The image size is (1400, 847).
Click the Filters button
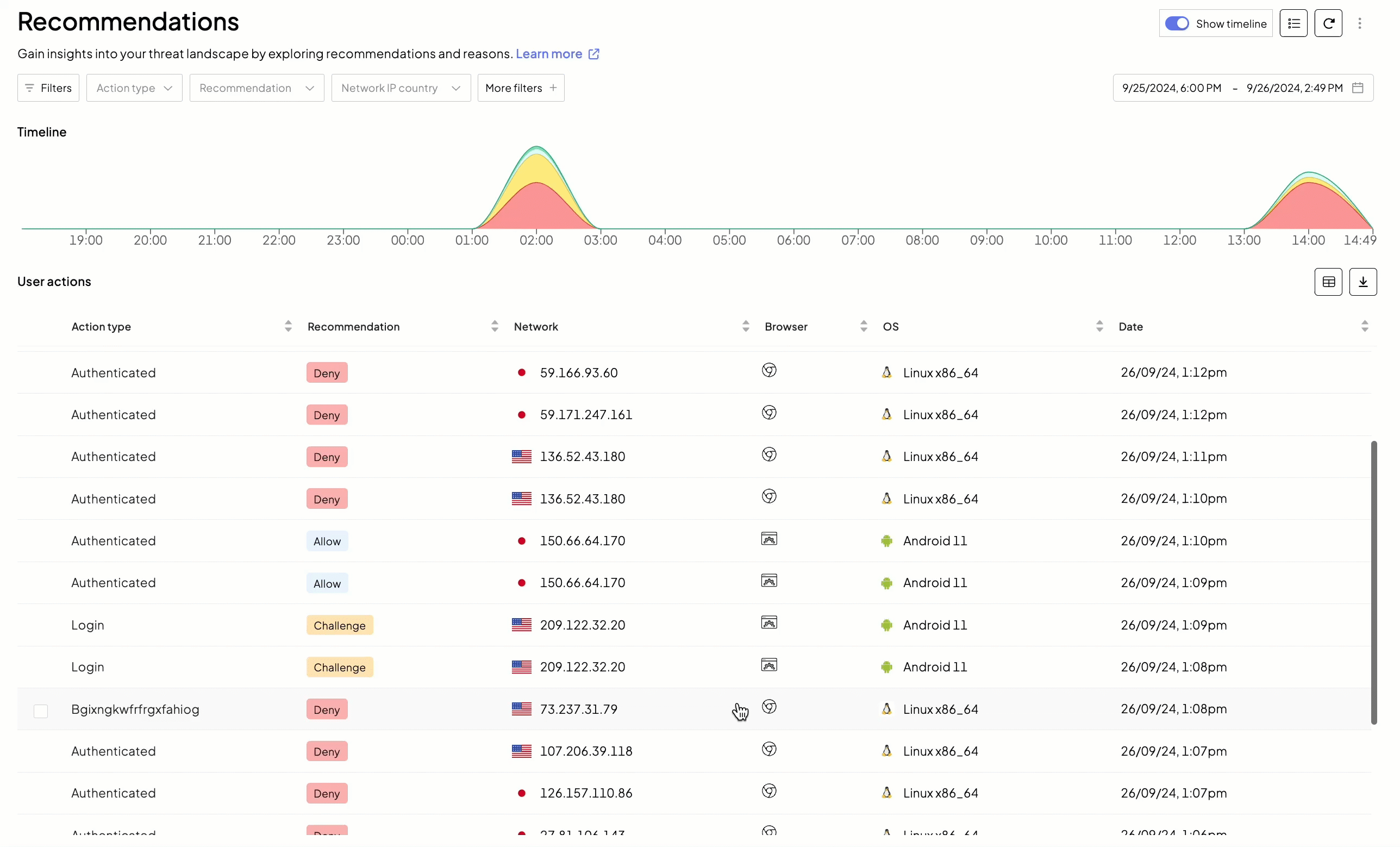pos(48,88)
